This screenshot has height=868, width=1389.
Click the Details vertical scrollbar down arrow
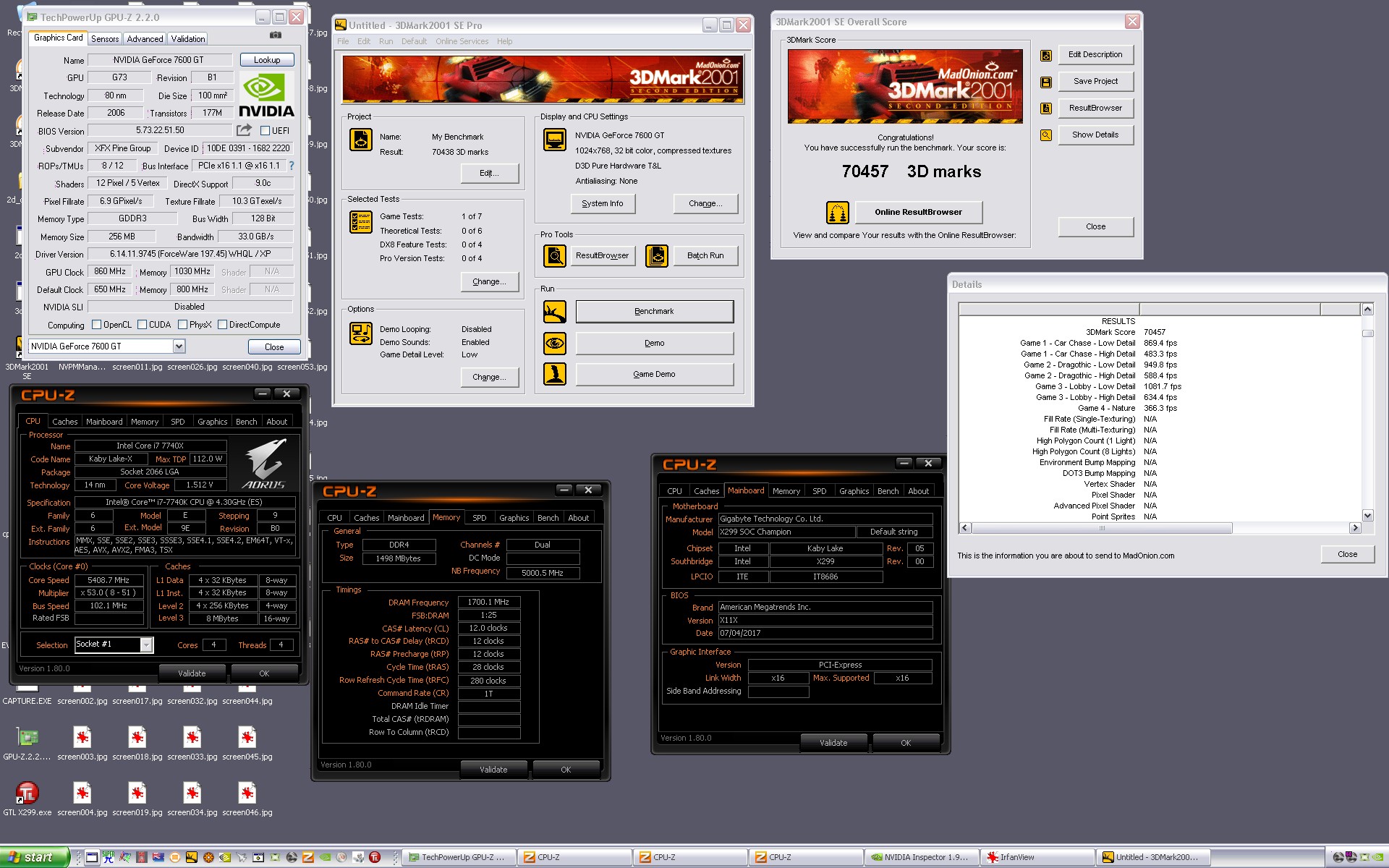pyautogui.click(x=1367, y=516)
